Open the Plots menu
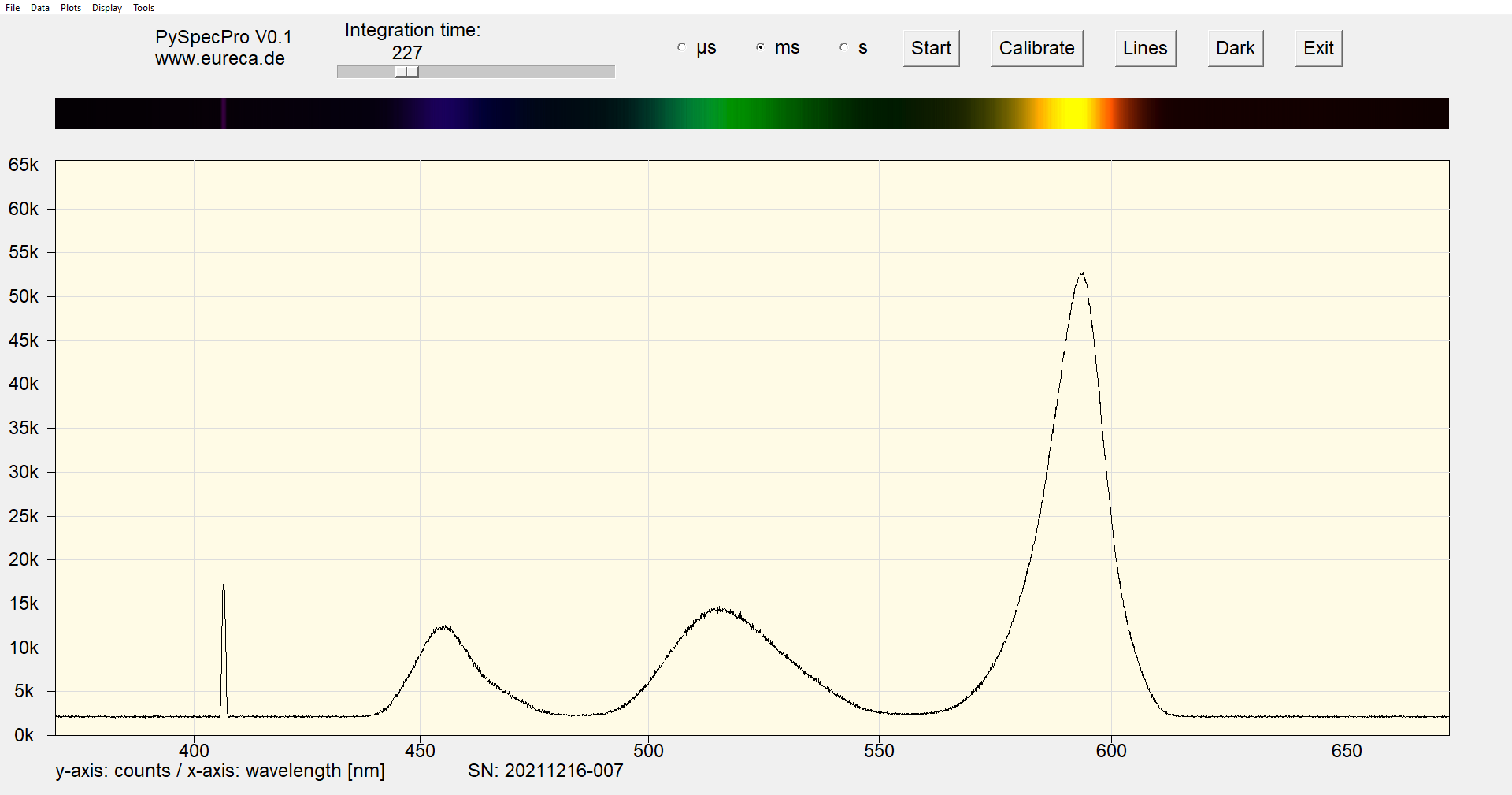 point(71,8)
